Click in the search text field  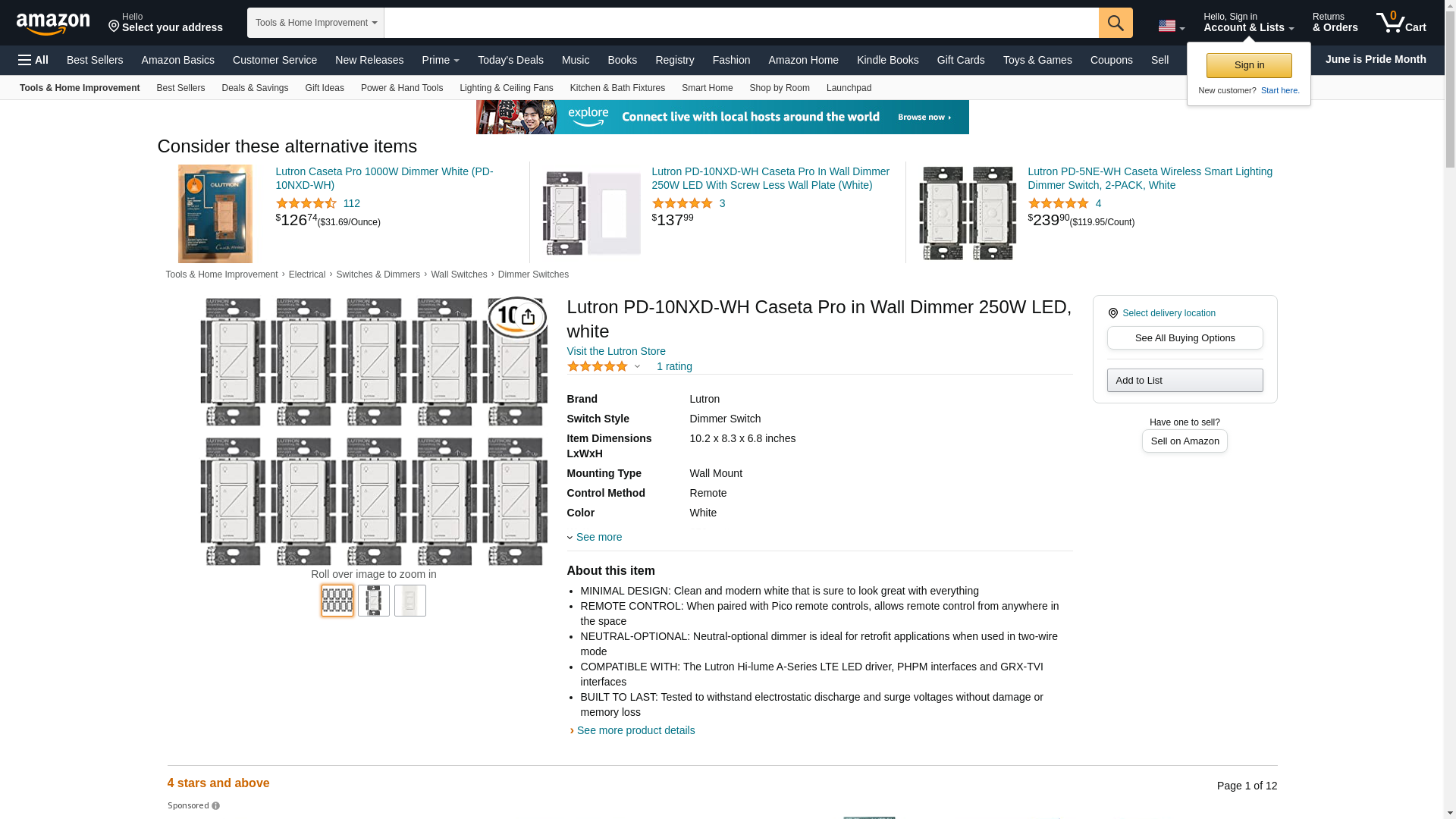pyautogui.click(x=740, y=23)
